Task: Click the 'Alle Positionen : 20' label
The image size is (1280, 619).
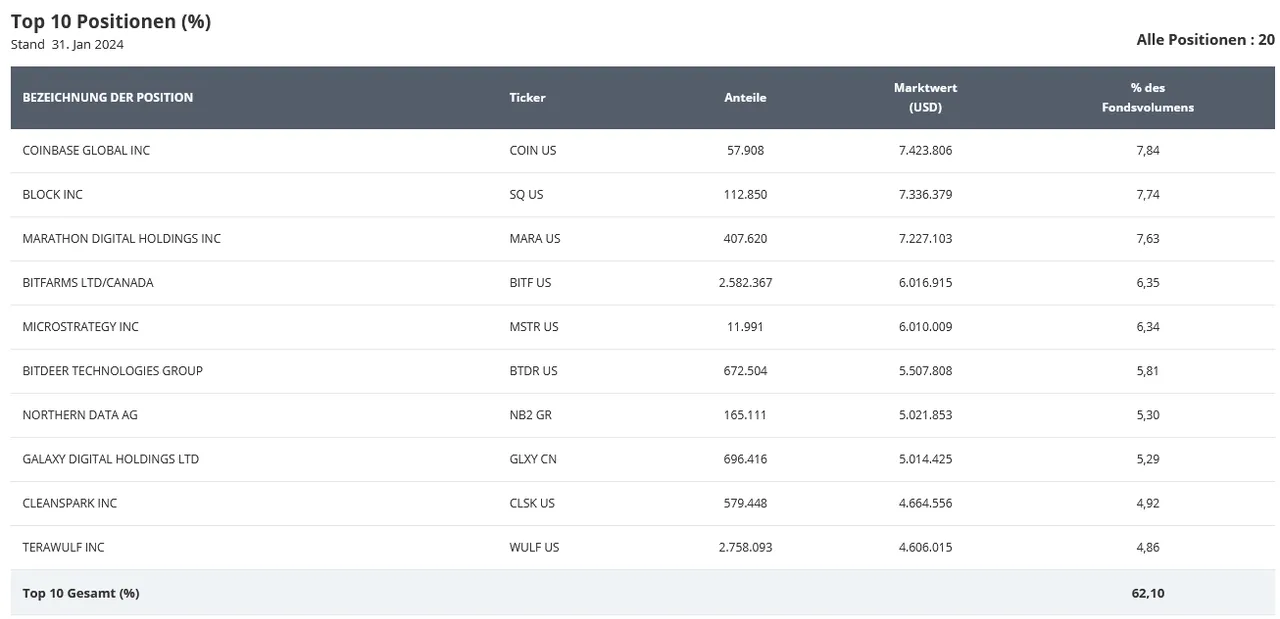Action: pos(1205,40)
